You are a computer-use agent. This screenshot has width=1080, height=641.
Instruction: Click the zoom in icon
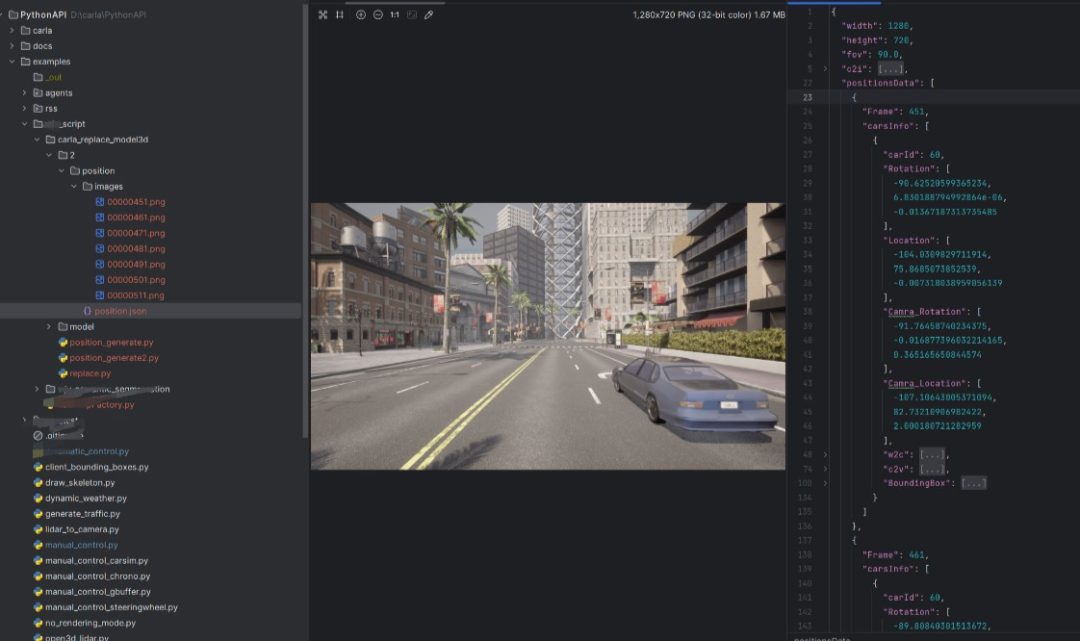click(x=361, y=15)
